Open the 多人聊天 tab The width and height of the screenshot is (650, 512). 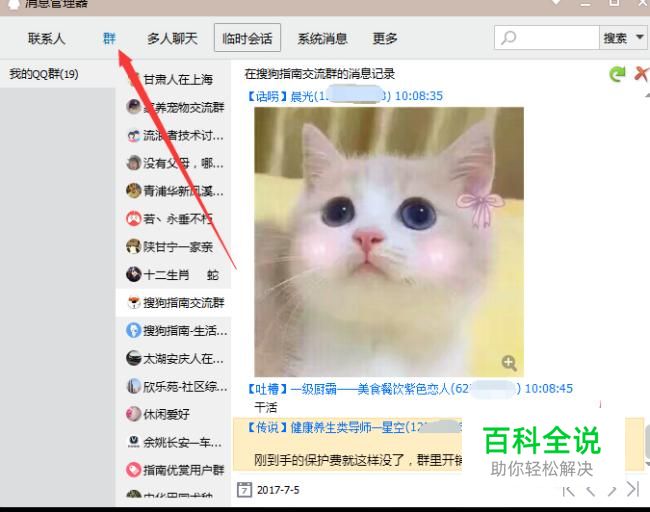point(172,39)
